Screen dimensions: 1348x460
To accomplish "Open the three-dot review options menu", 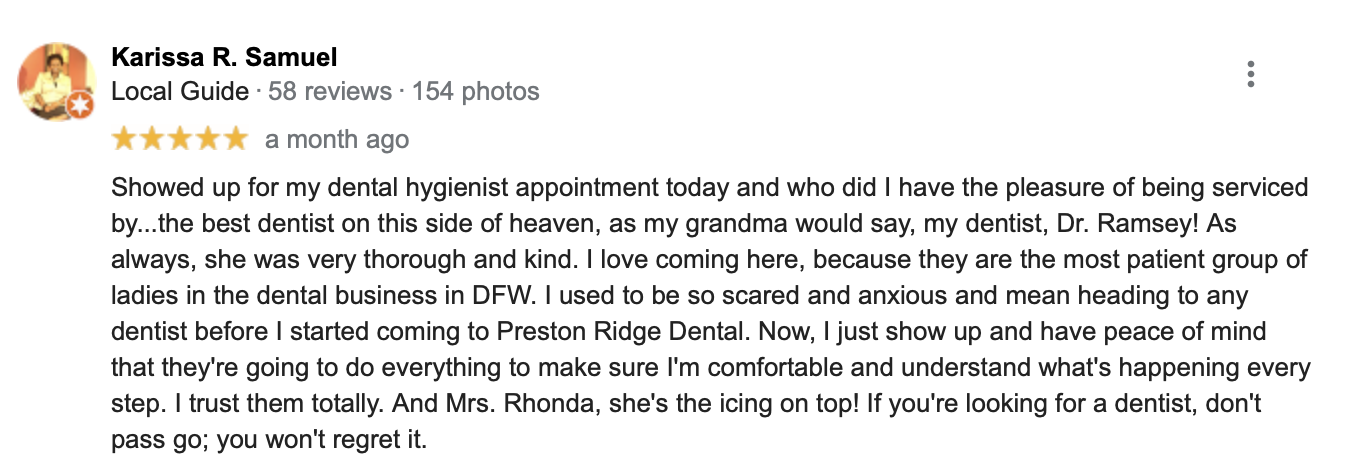I will (1250, 74).
